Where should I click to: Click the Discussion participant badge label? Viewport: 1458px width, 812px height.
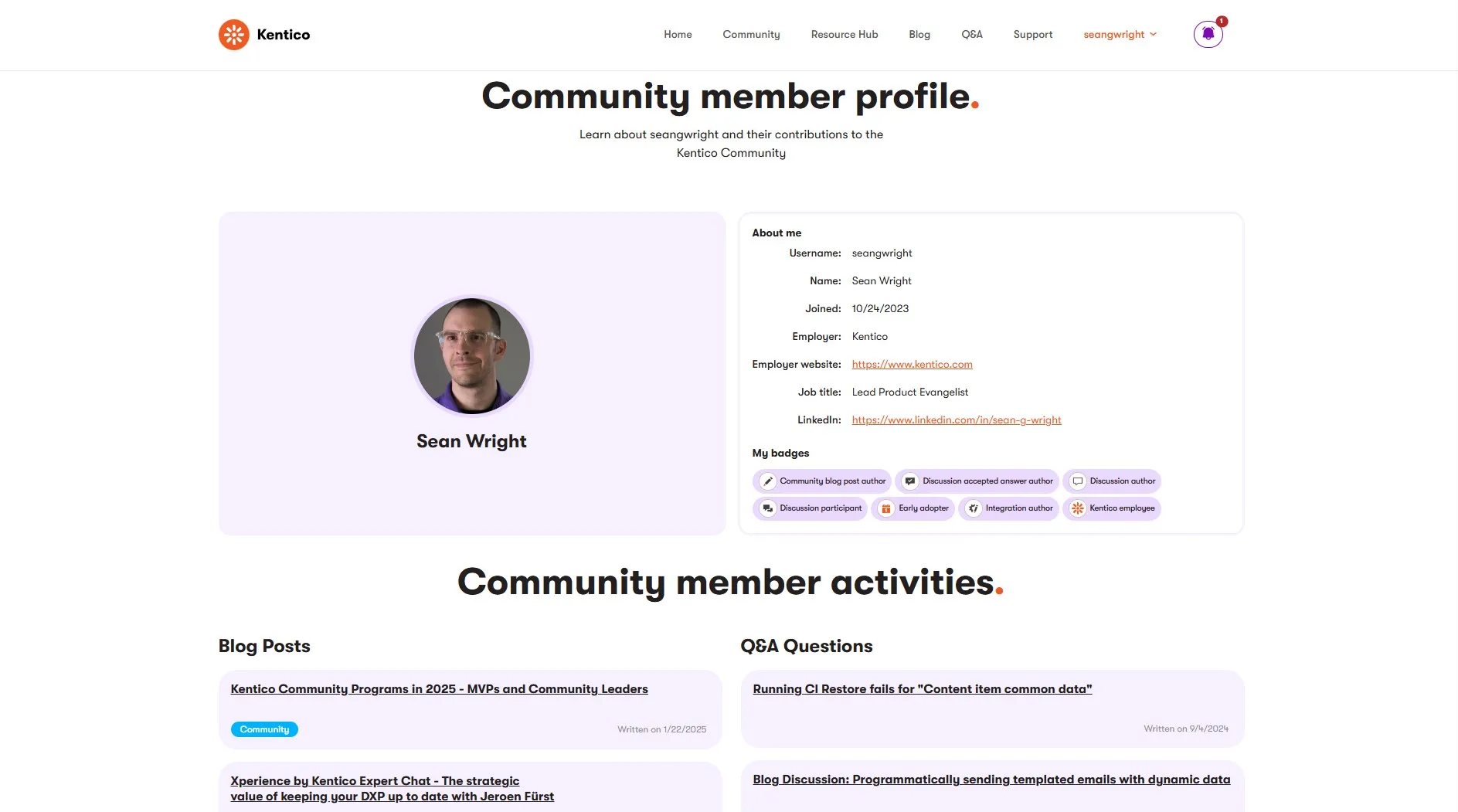821,508
